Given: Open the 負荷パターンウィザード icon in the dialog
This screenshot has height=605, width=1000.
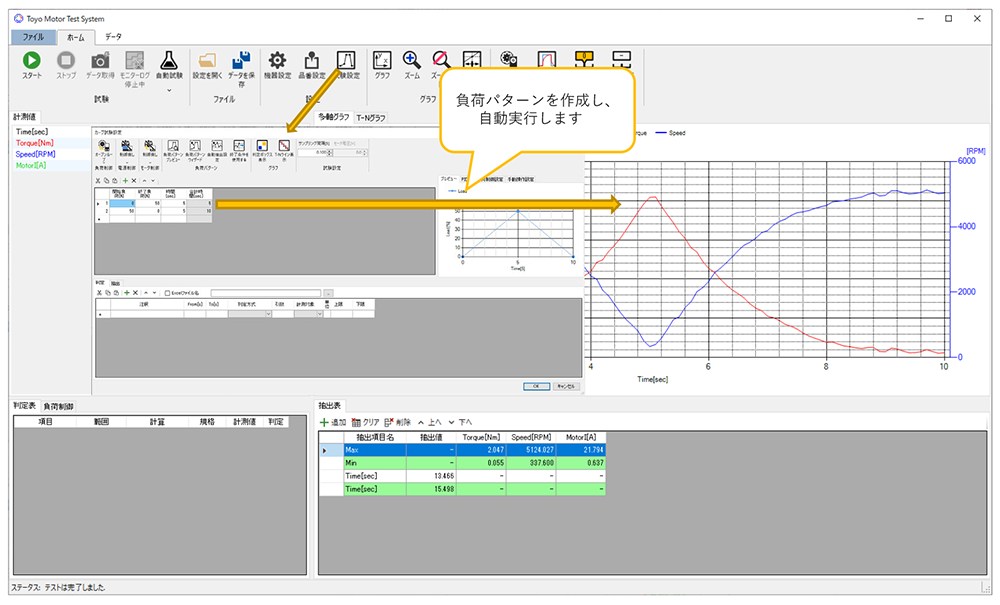Looking at the screenshot, I should coord(195,146).
